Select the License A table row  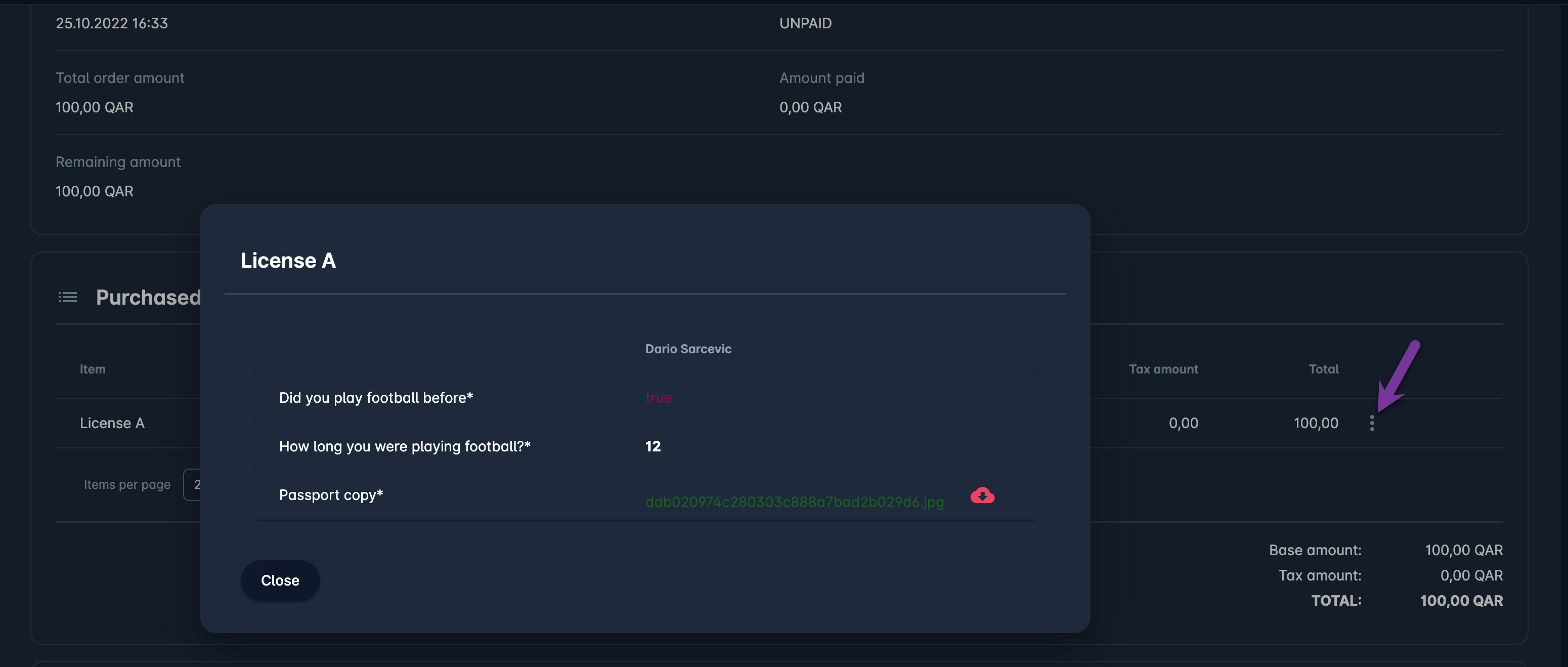[112, 423]
